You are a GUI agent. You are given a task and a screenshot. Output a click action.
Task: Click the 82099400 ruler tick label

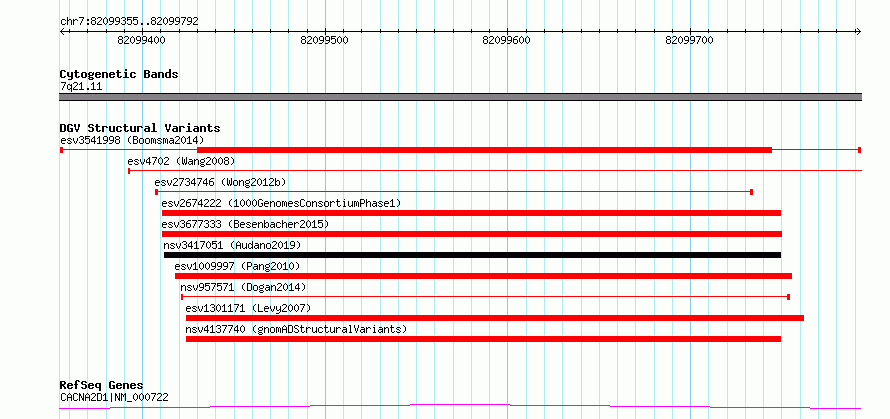141,40
